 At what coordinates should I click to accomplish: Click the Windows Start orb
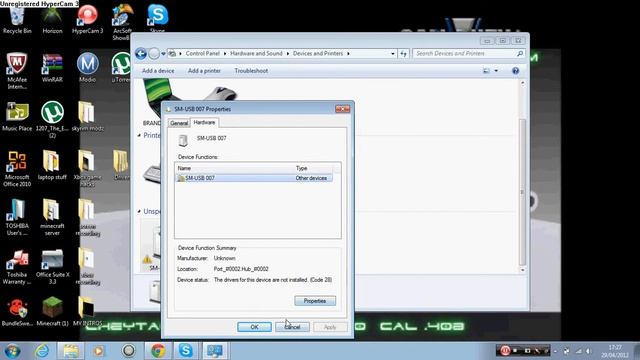[12, 351]
